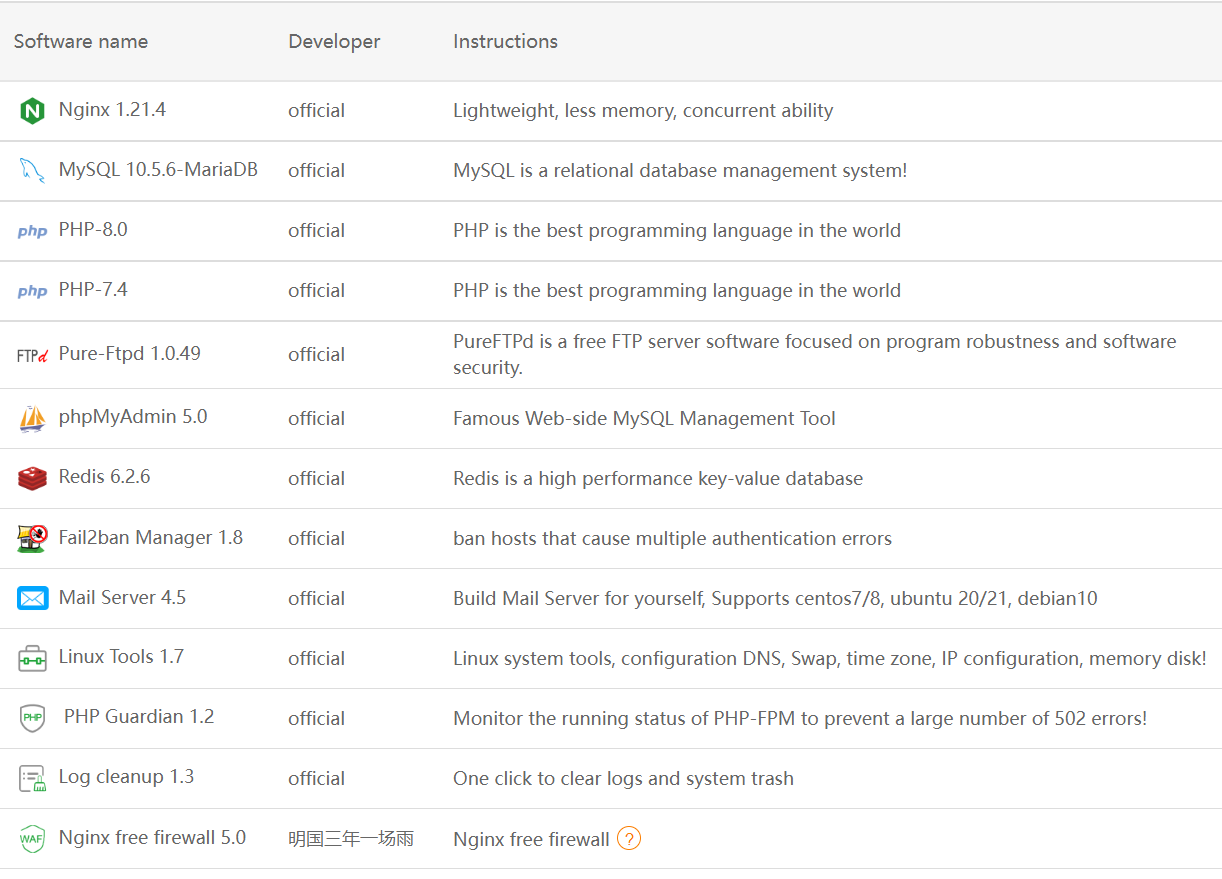Select the PHP-7.4 software name

click(93, 290)
